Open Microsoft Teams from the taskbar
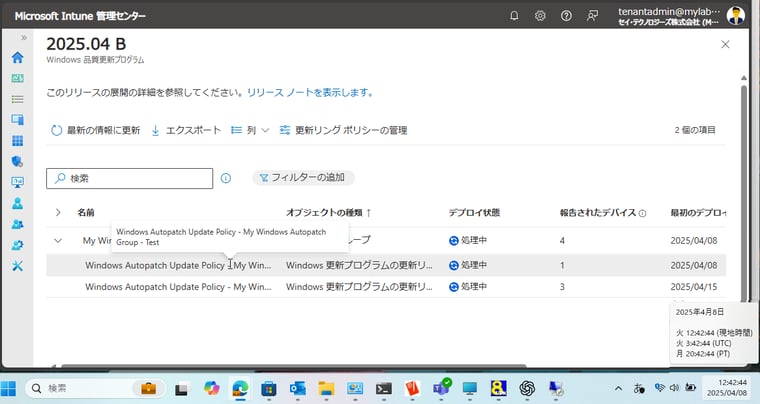This screenshot has height=404, width=760. tap(441, 388)
